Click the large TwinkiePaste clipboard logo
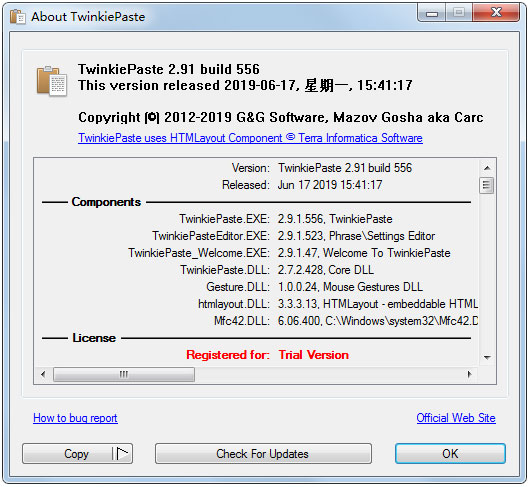 [52, 81]
